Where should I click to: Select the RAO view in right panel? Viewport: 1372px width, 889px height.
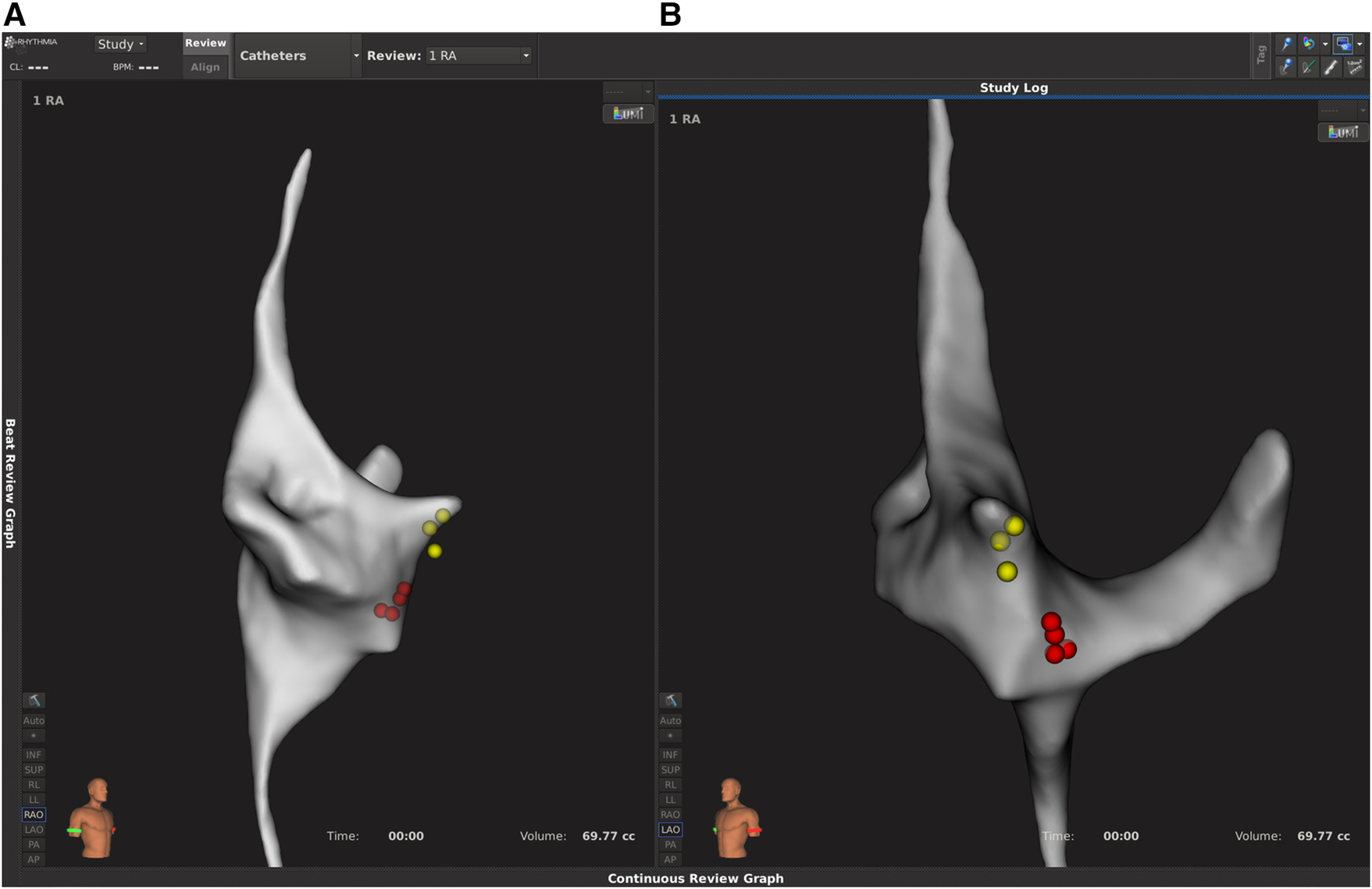670,814
